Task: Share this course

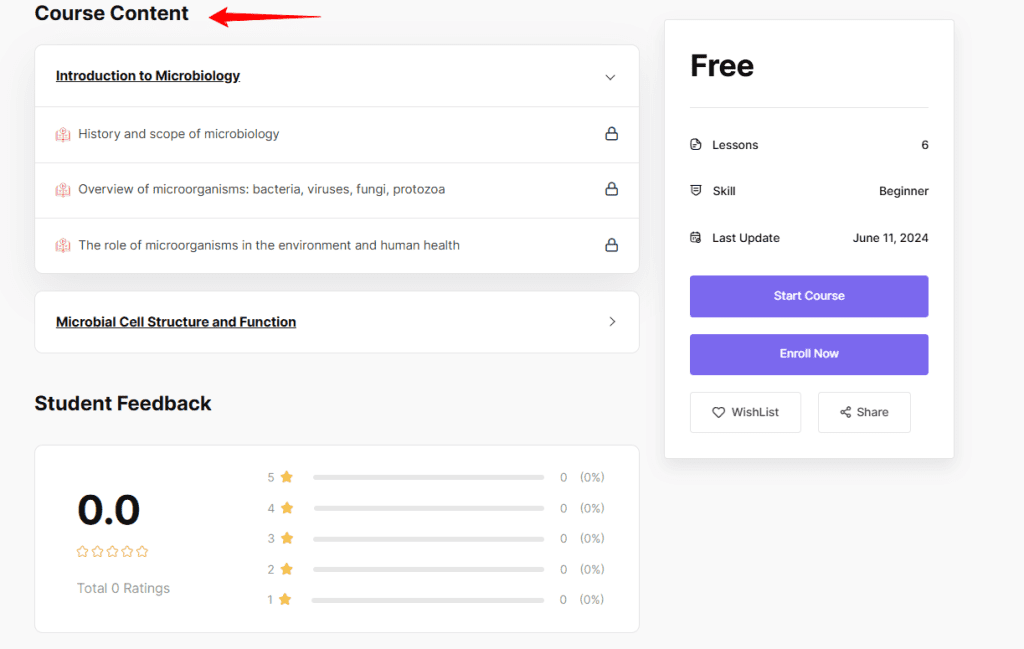Action: 864,412
